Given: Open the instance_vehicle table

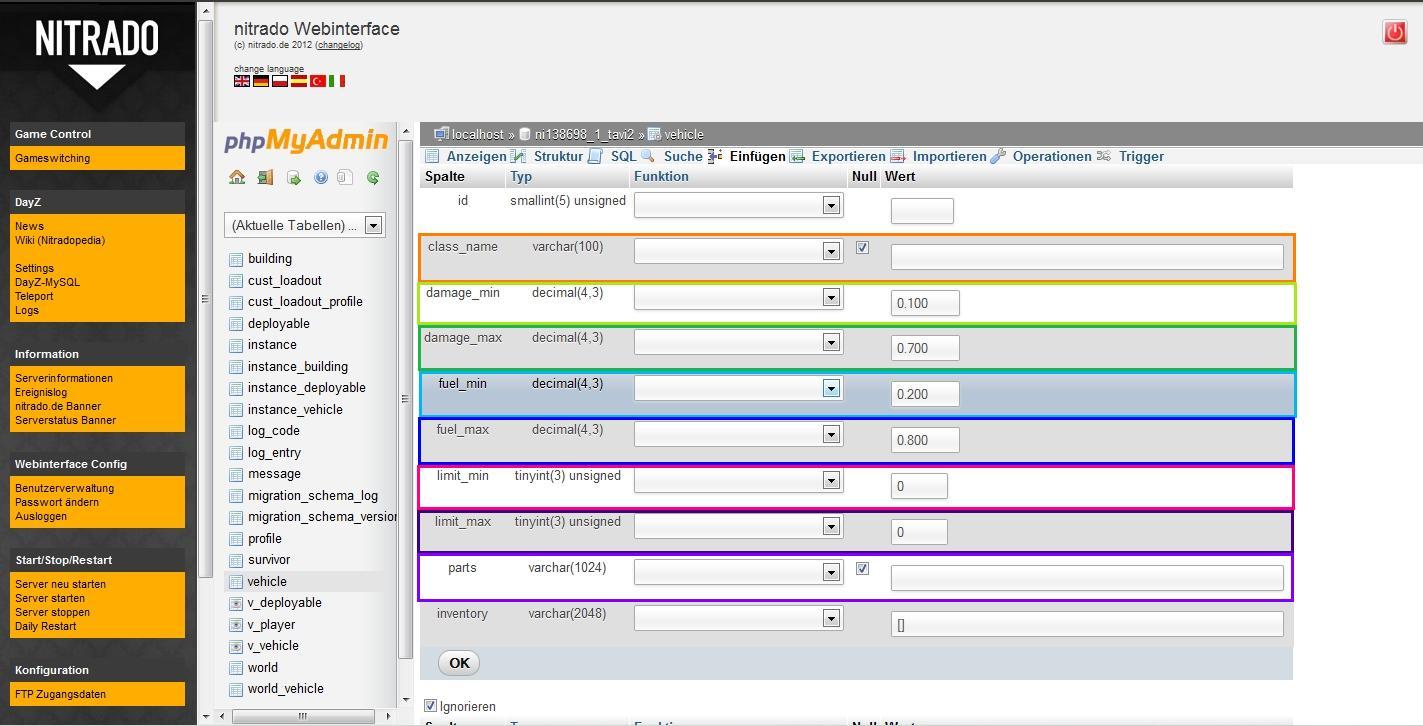Looking at the screenshot, I should click(x=295, y=410).
